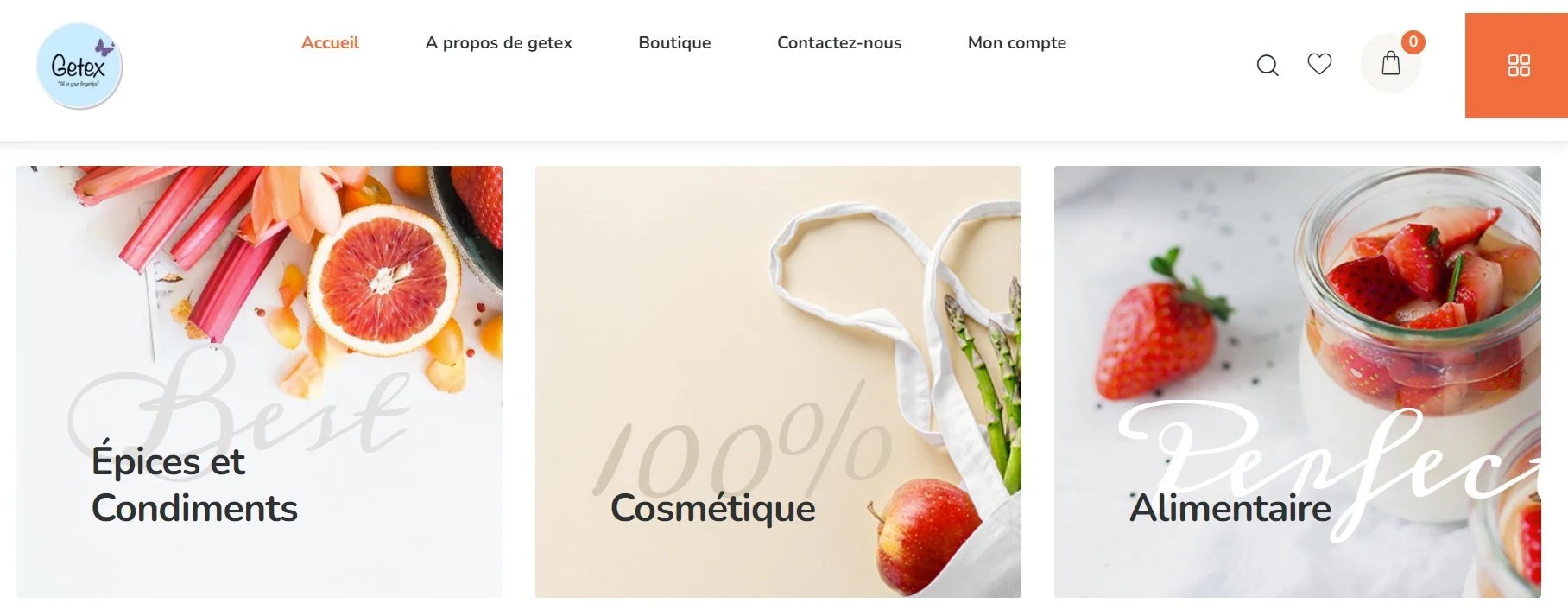Click the orange grid menu button
This screenshot has width=1568, height=616.
pos(1517,66)
